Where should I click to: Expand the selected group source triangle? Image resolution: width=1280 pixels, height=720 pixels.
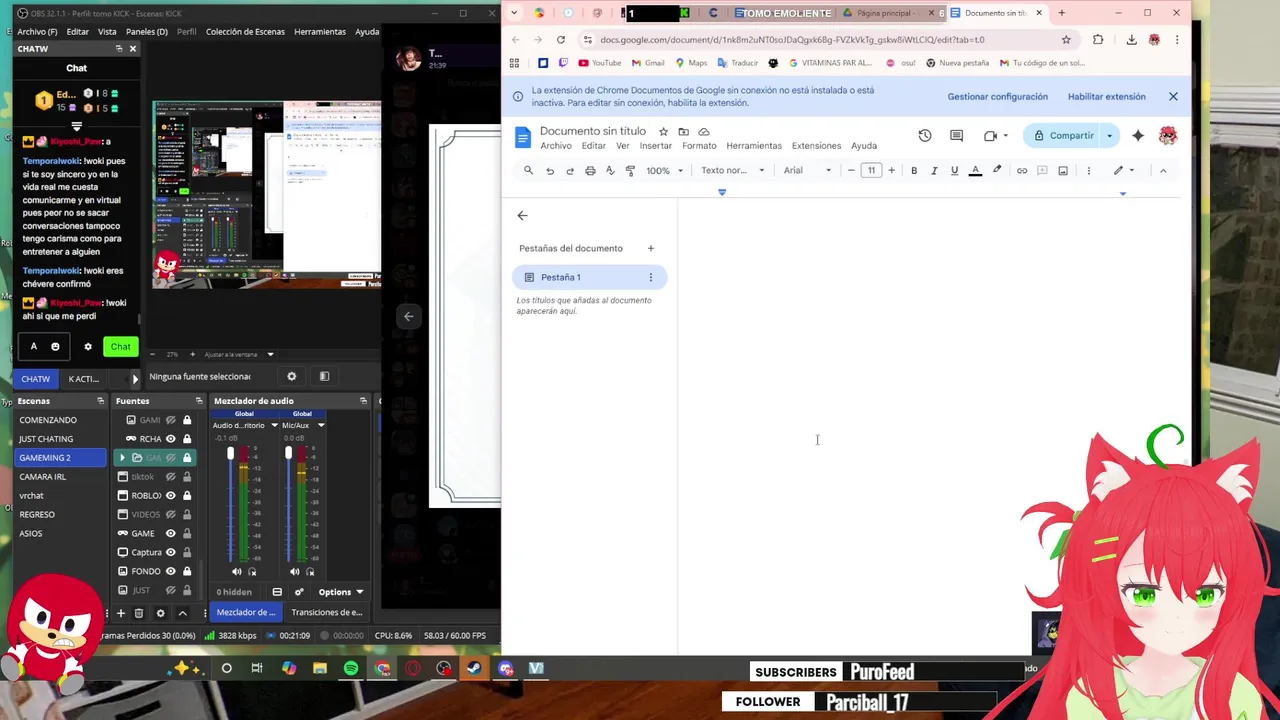click(x=123, y=458)
